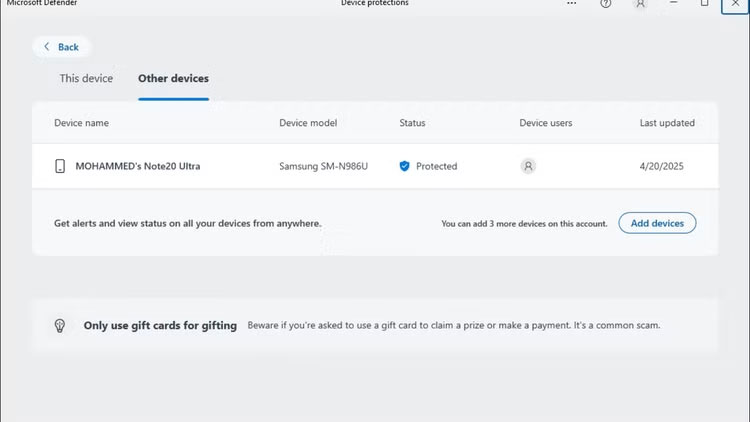Screen dimensions: 750x422
Task: Select the Other devices tab
Action: coord(173,78)
